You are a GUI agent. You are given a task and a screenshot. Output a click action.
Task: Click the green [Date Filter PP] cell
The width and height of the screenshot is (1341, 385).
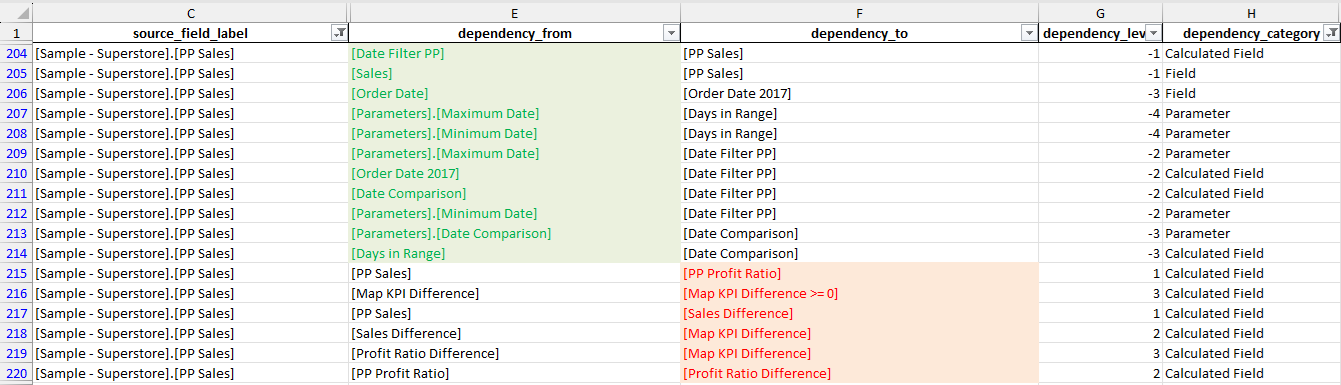click(x=514, y=54)
